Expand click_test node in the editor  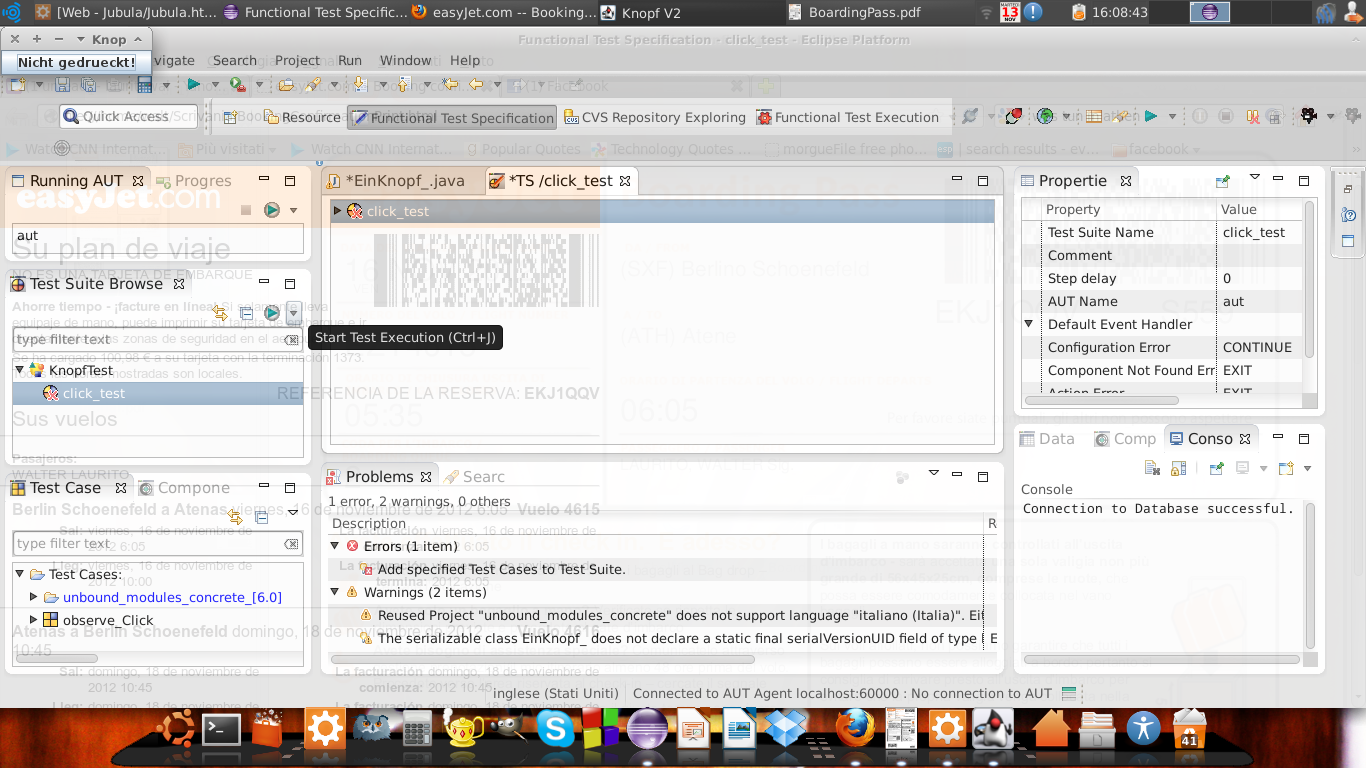point(338,211)
